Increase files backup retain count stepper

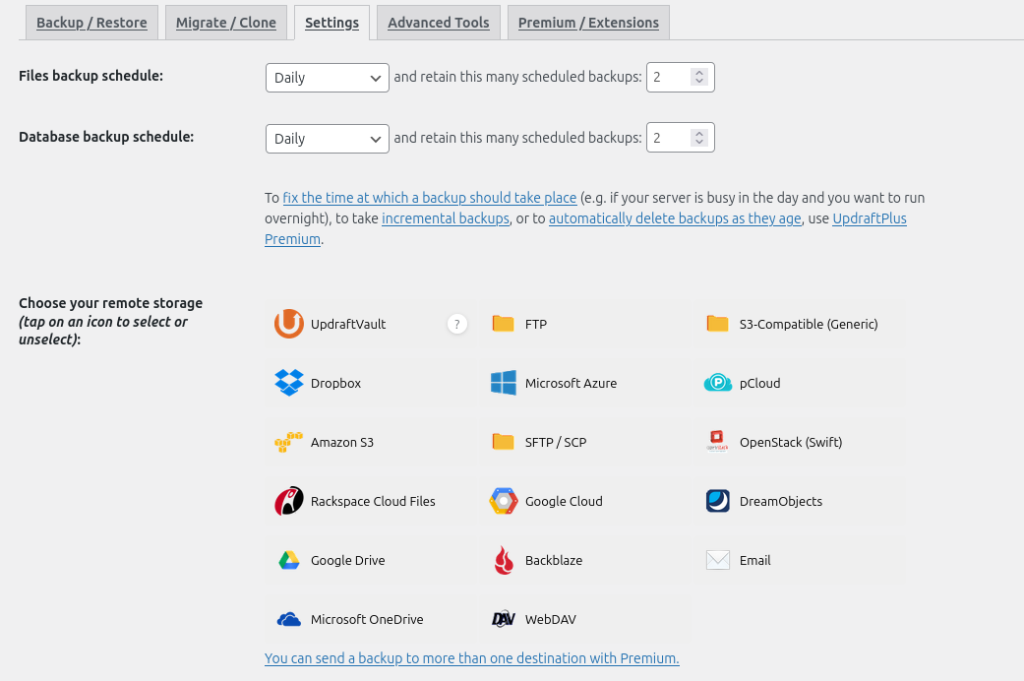(x=699, y=73)
